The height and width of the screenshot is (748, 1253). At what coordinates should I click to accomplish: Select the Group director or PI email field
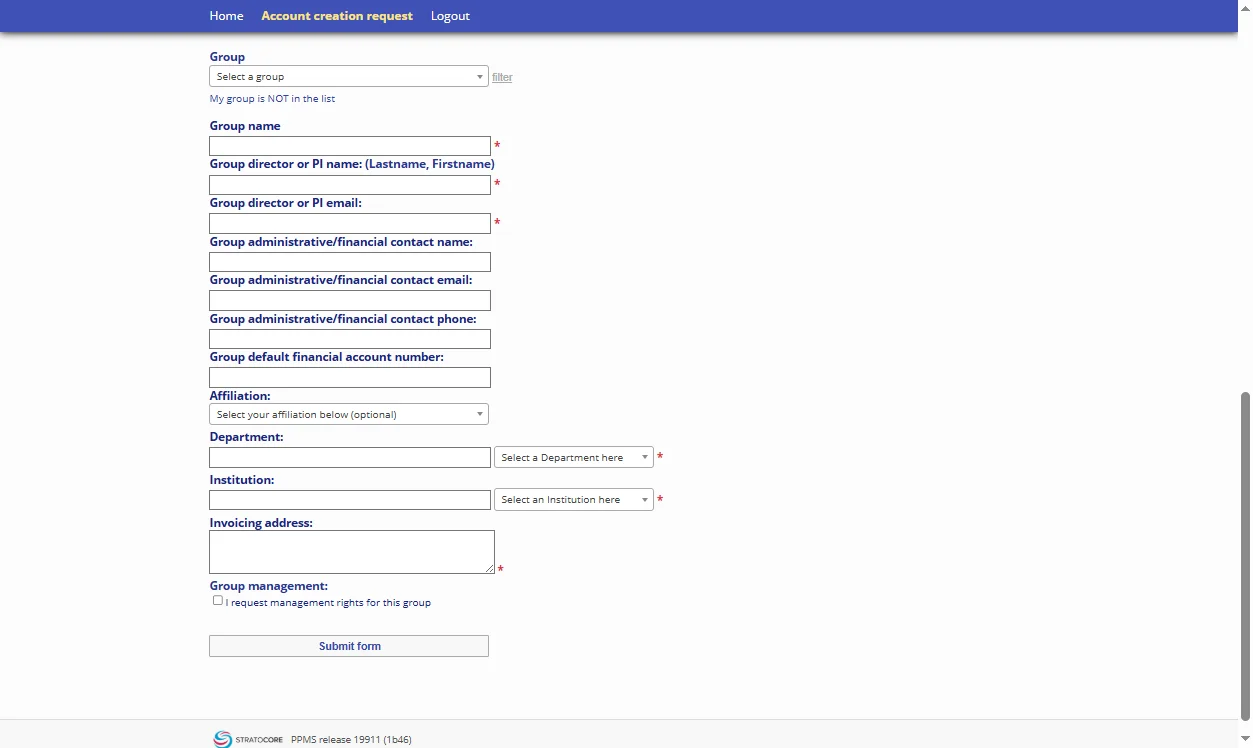tap(349, 223)
